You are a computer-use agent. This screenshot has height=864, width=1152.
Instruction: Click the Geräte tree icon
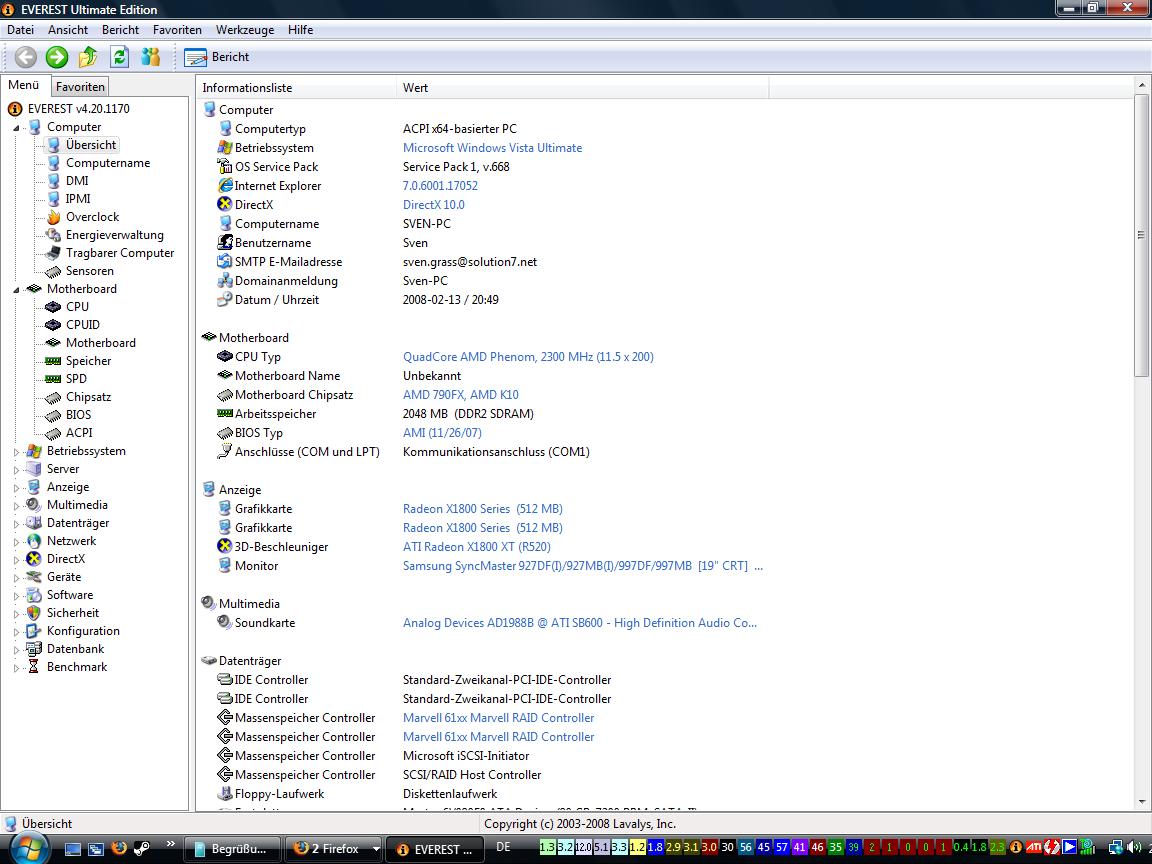(34, 577)
